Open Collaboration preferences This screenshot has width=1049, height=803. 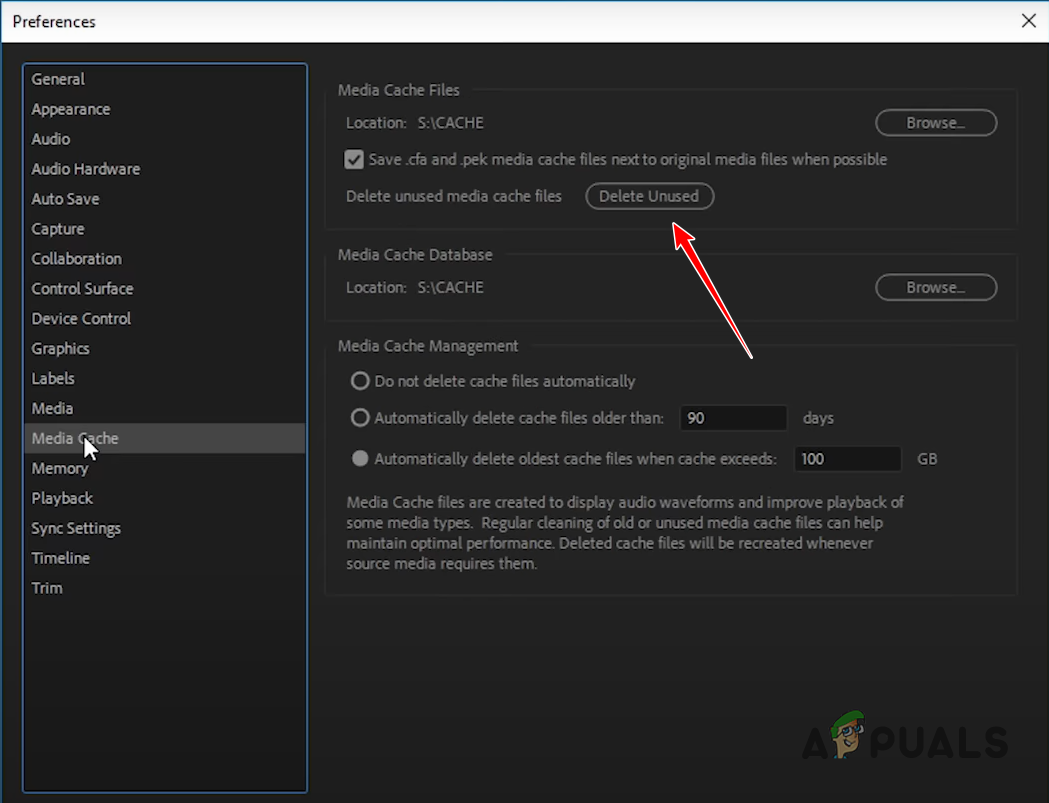pyautogui.click(x=76, y=258)
